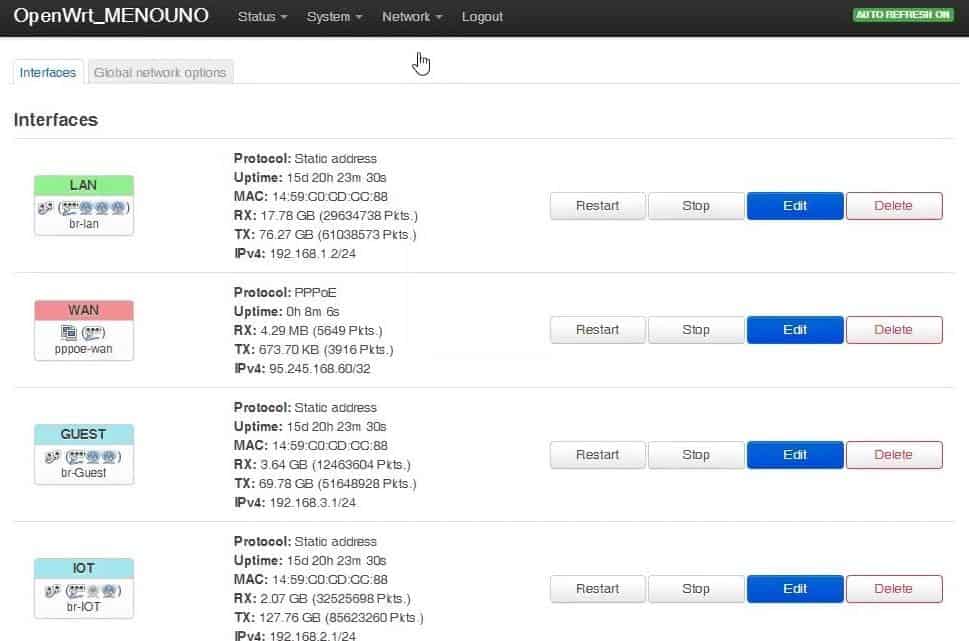Screen dimensions: 969x641
Task: Stop the GUEST interface
Action: tap(695, 455)
